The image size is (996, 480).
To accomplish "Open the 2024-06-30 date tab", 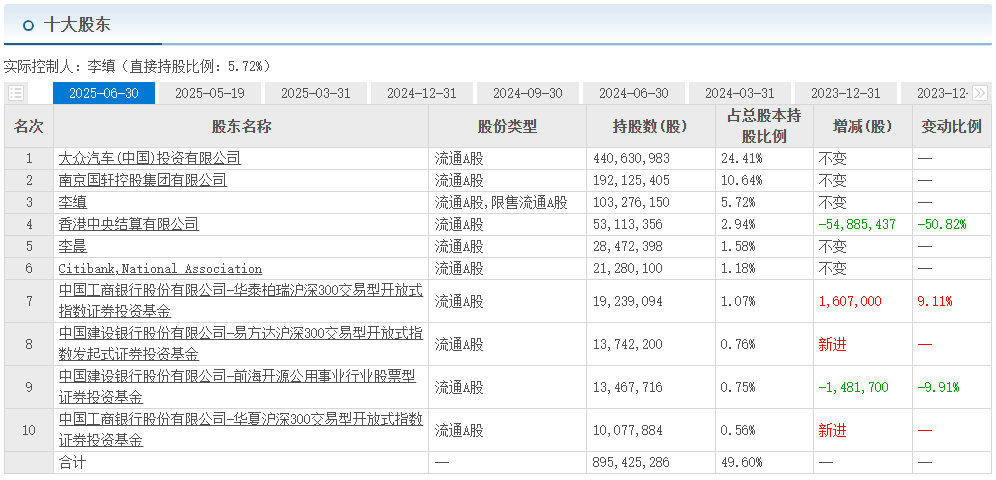I will (x=633, y=93).
